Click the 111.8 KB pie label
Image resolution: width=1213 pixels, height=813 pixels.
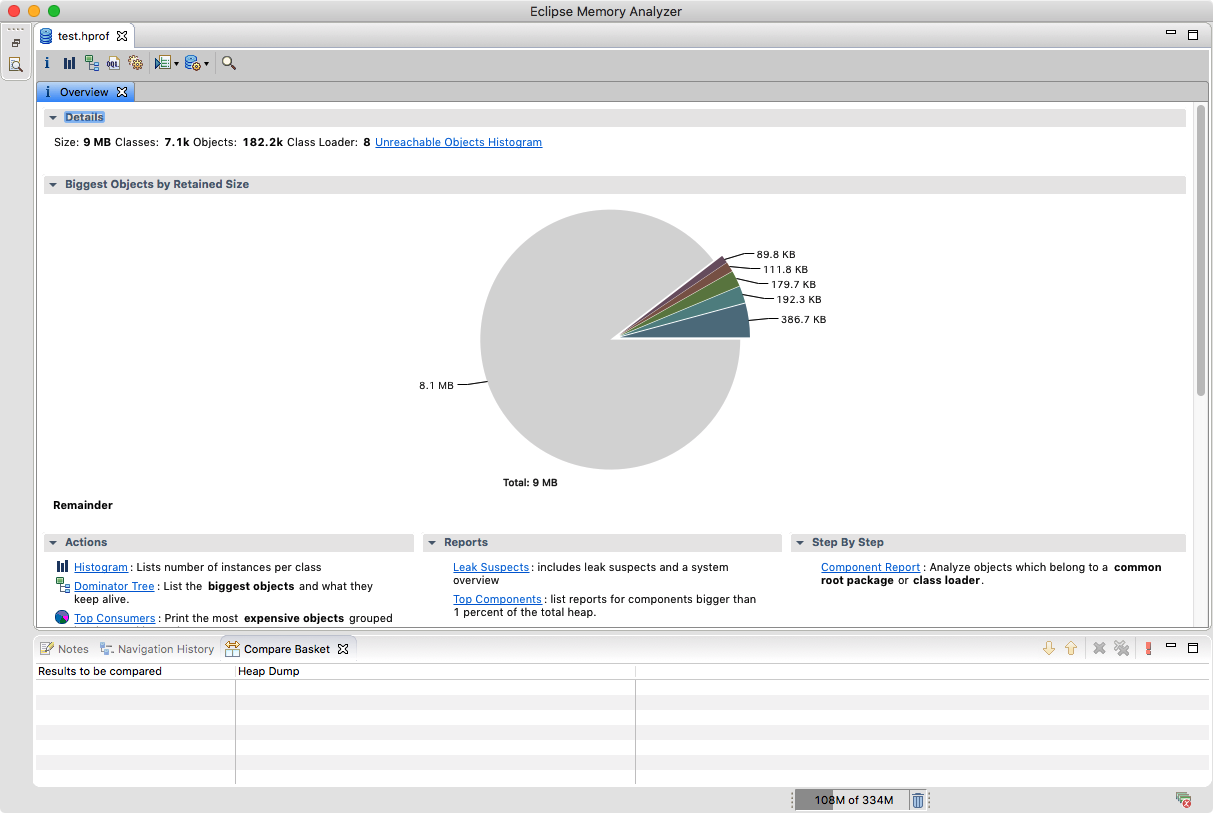pyautogui.click(x=785, y=270)
